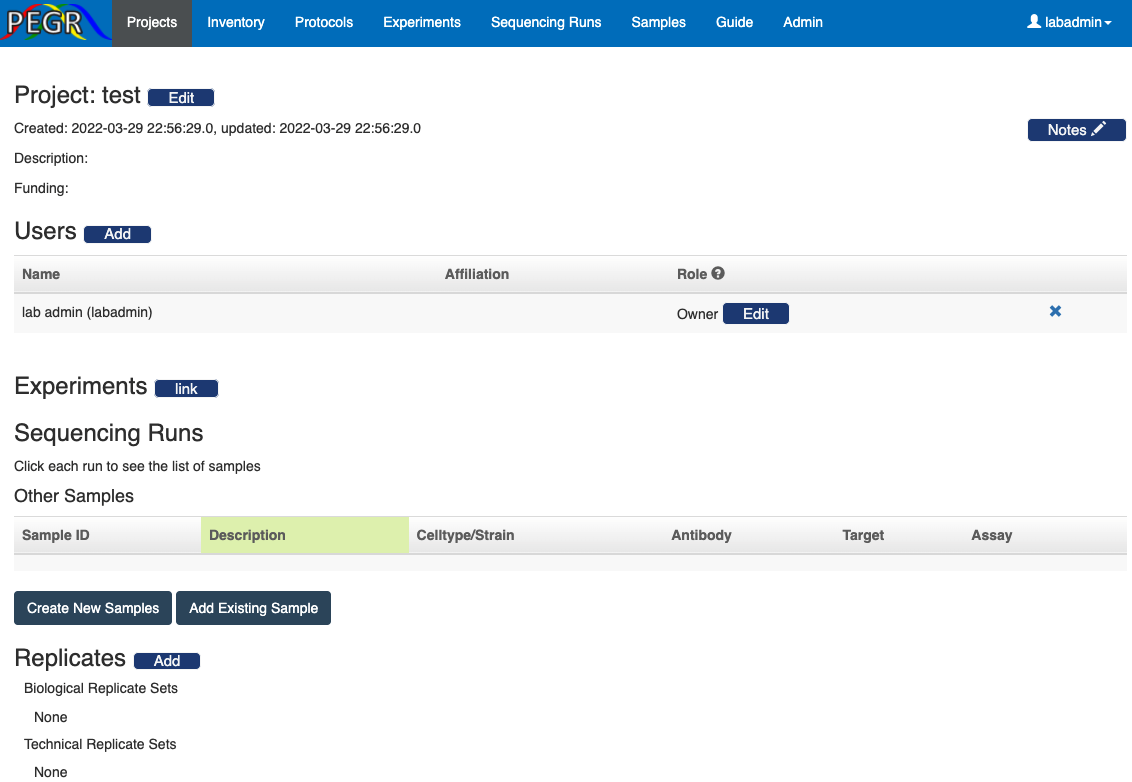Open project Notes
1132x782 pixels.
[1076, 130]
